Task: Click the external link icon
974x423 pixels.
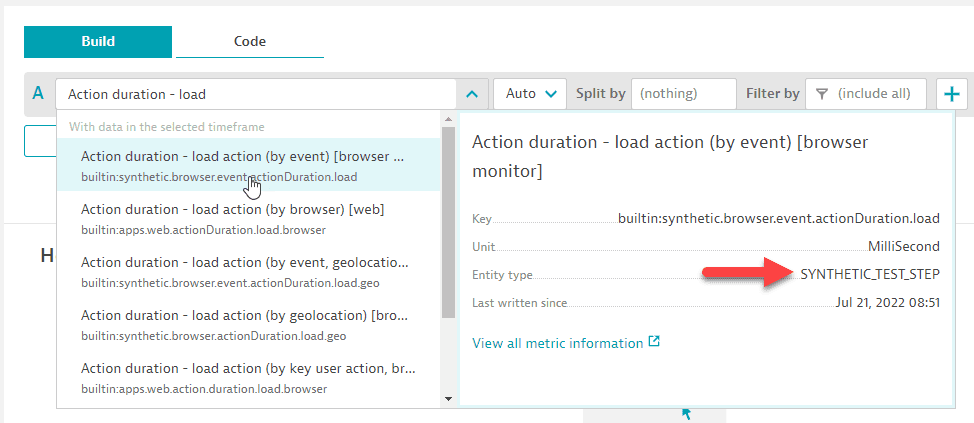Action: 654,342
